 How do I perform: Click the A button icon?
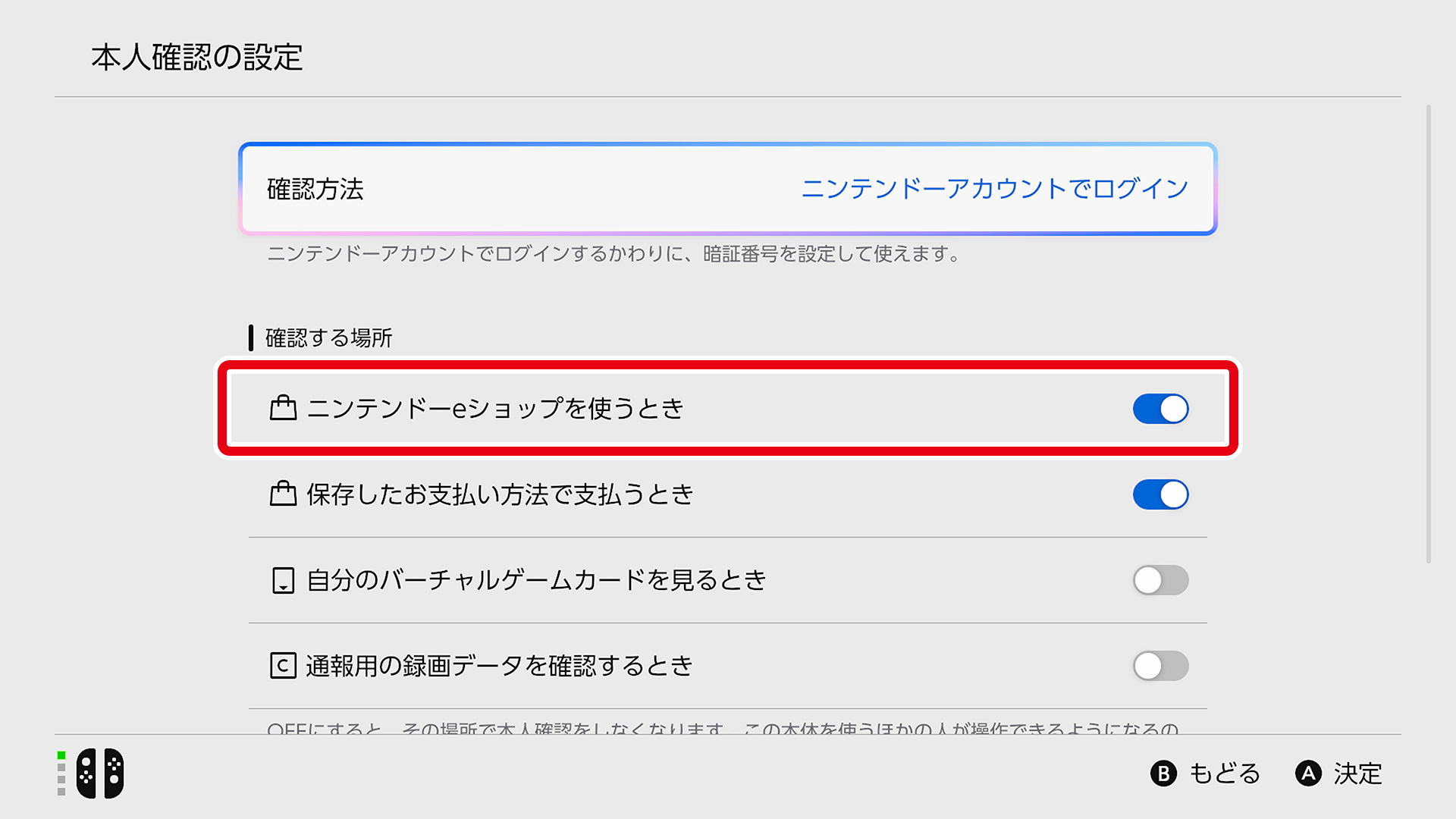(x=1308, y=773)
